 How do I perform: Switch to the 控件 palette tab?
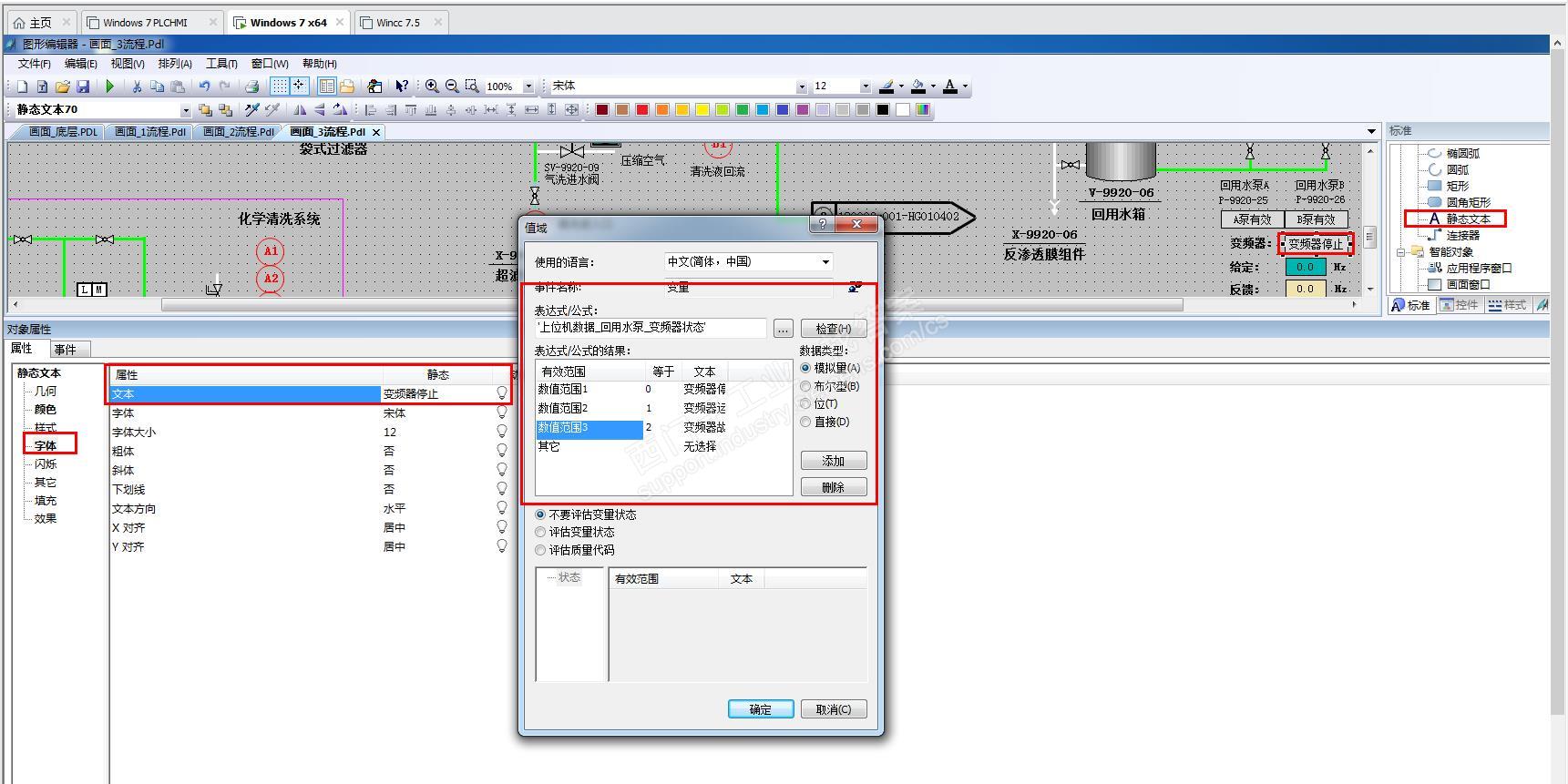pos(1460,305)
